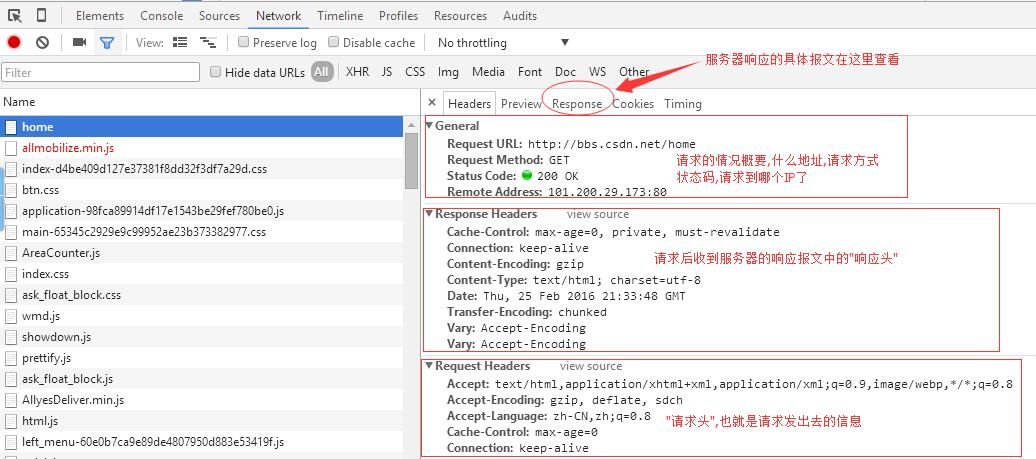Click the file icon beside prettify.js

tap(11, 358)
